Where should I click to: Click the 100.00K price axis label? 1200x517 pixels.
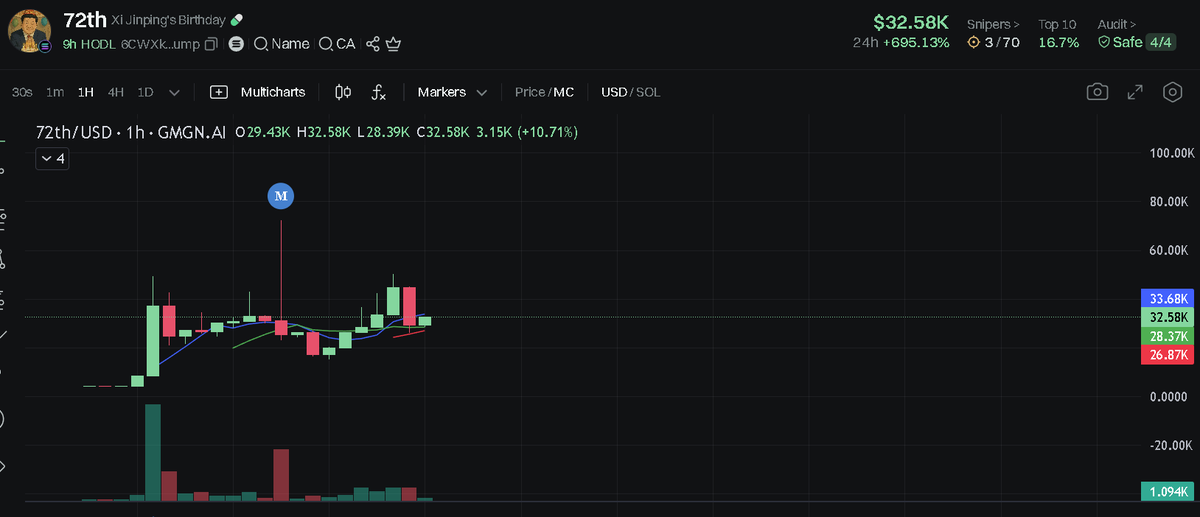point(1172,153)
